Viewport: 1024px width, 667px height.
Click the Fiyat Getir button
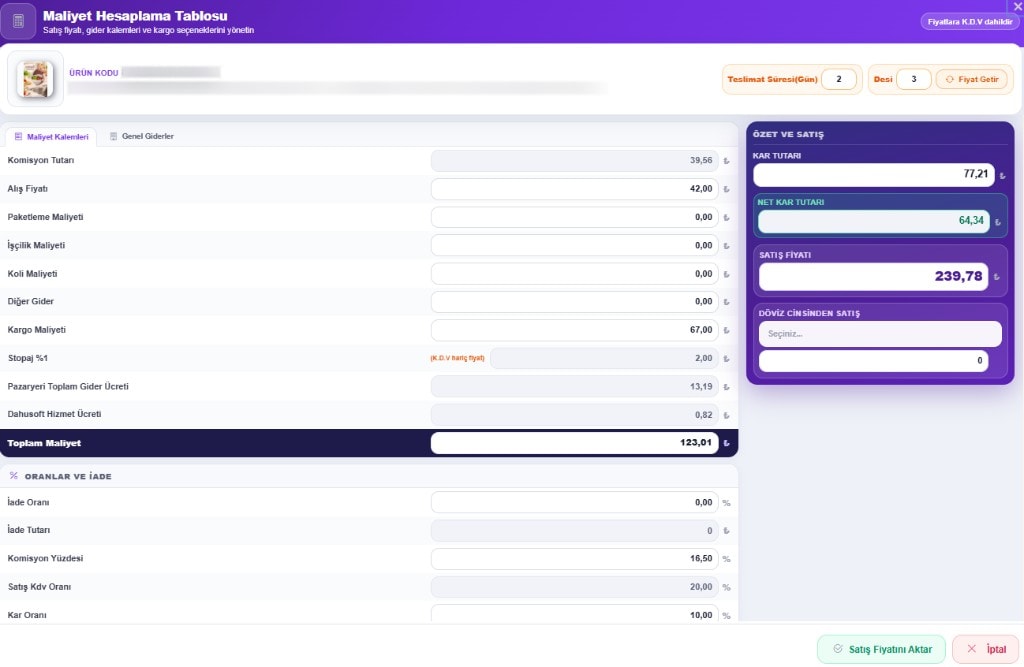click(972, 79)
